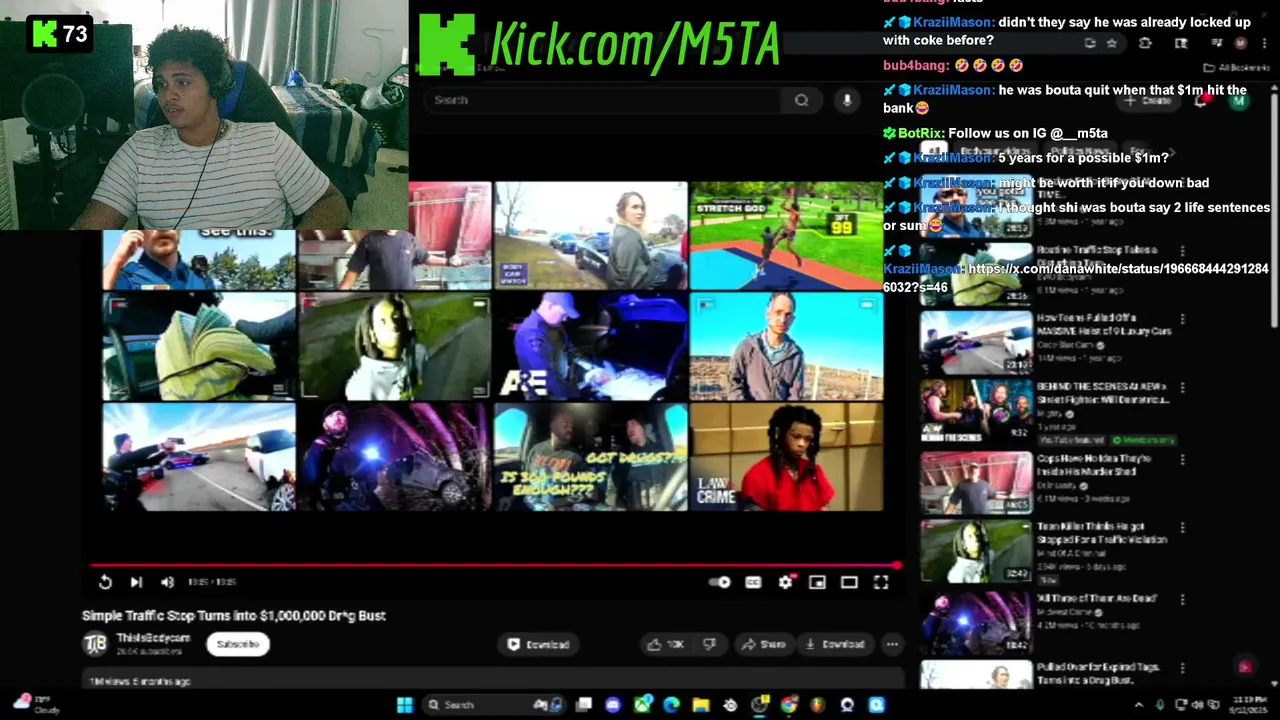Click the red video progress bar
The image size is (1280, 720).
click(494, 566)
